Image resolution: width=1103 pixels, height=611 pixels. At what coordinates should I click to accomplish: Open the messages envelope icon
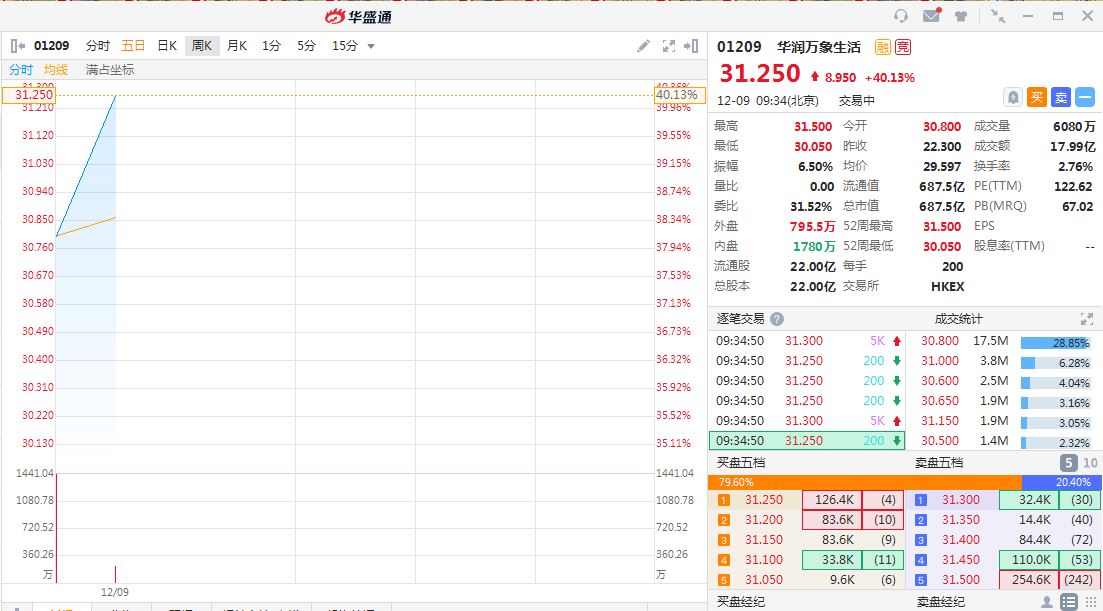(931, 15)
